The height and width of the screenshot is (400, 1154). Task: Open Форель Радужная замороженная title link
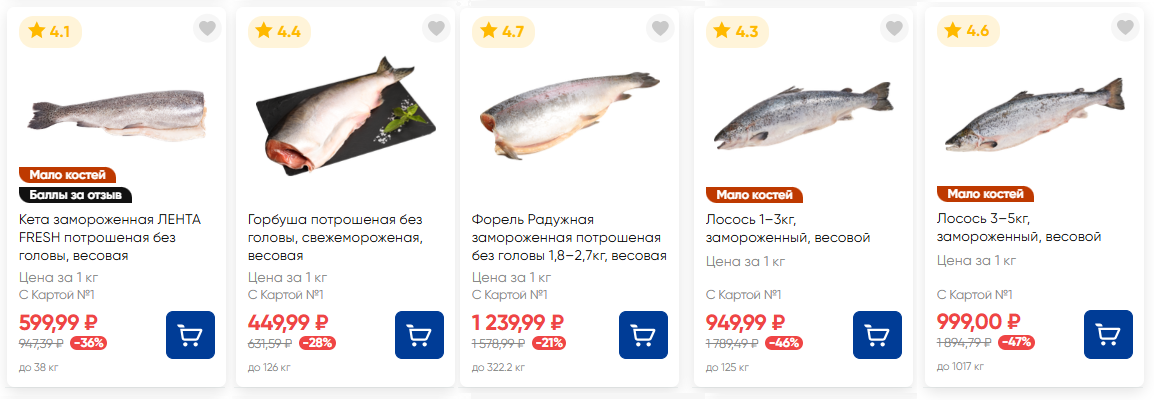pyautogui.click(x=569, y=238)
